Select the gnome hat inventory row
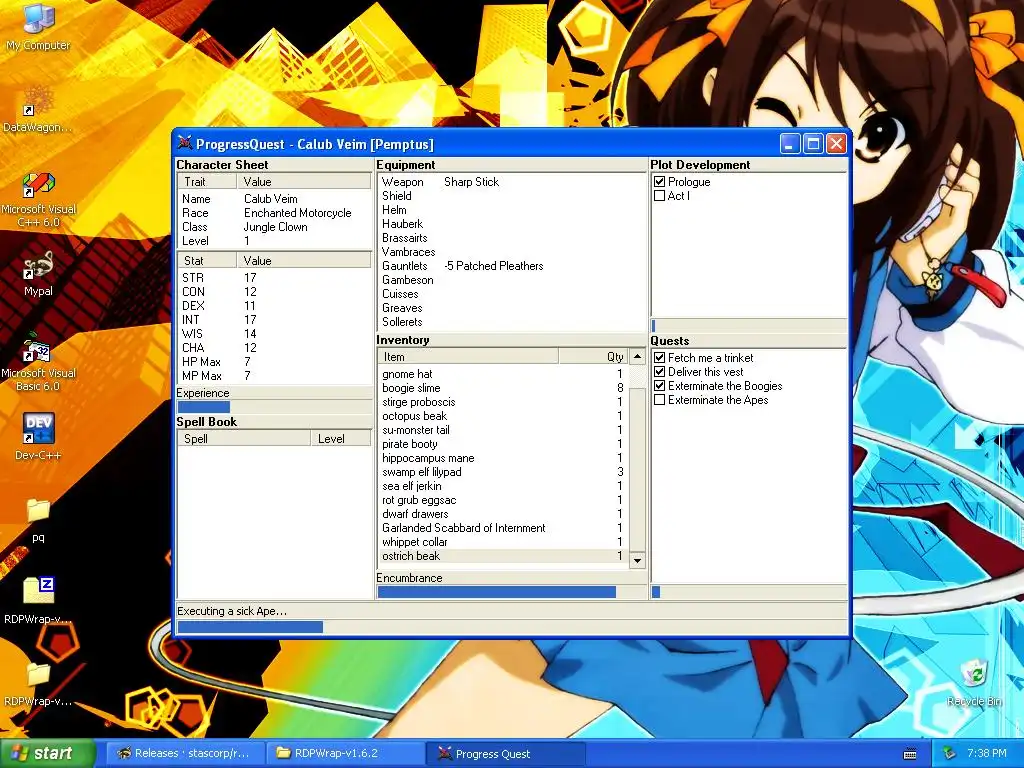The width and height of the screenshot is (1024, 768). coord(503,374)
